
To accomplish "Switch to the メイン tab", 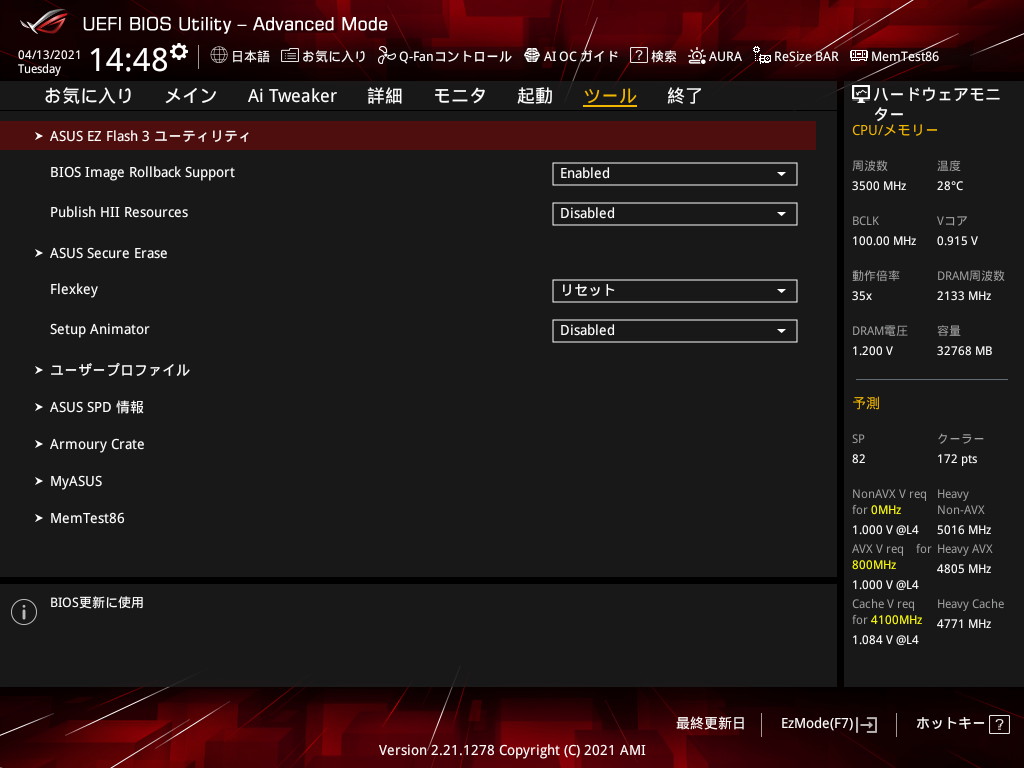I will click(x=191, y=96).
